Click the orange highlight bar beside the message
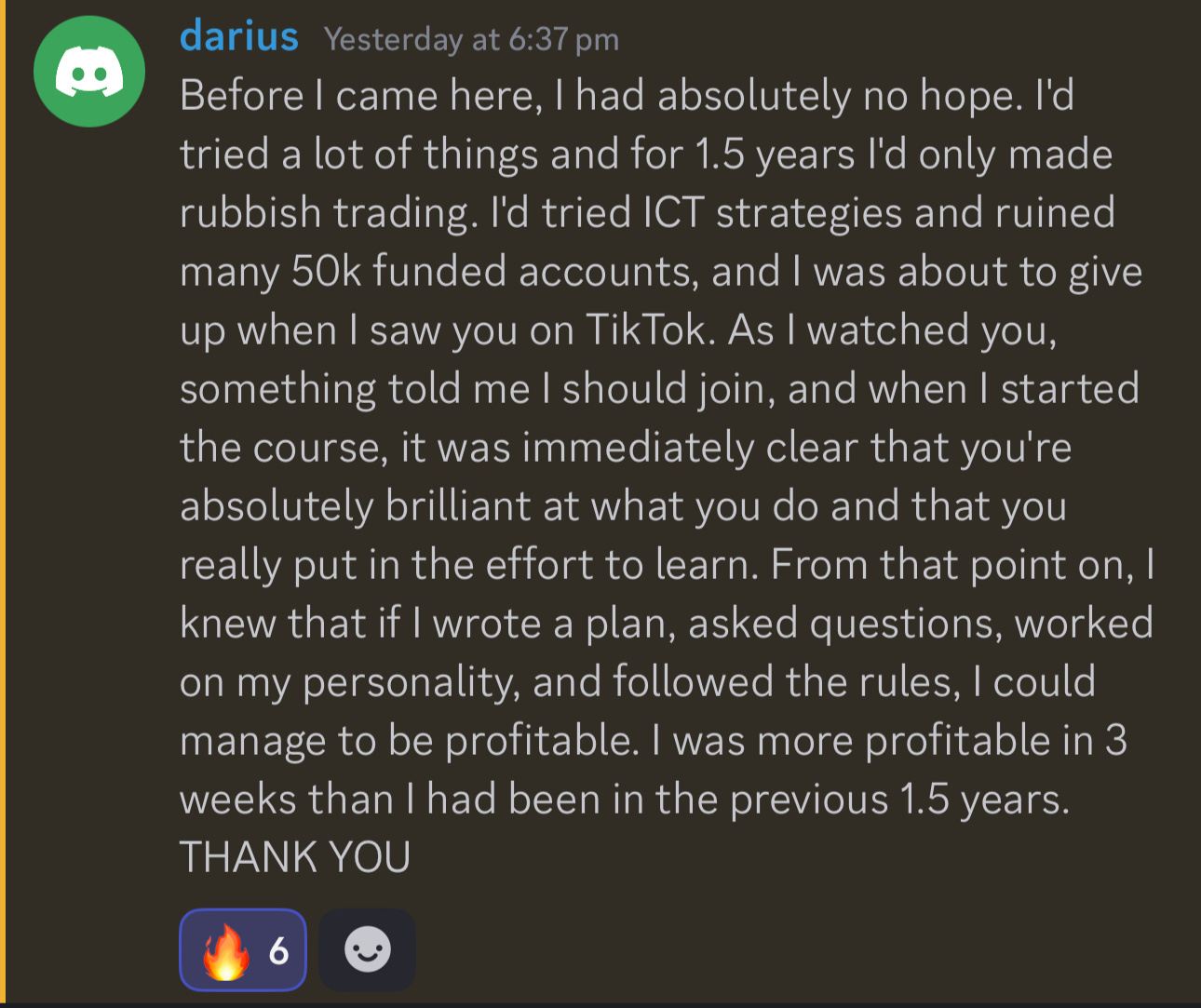 coord(3,503)
